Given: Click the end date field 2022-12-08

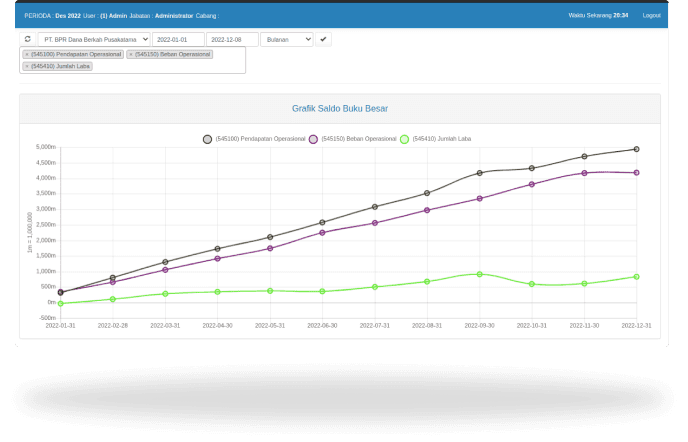Looking at the screenshot, I should tap(232, 39).
